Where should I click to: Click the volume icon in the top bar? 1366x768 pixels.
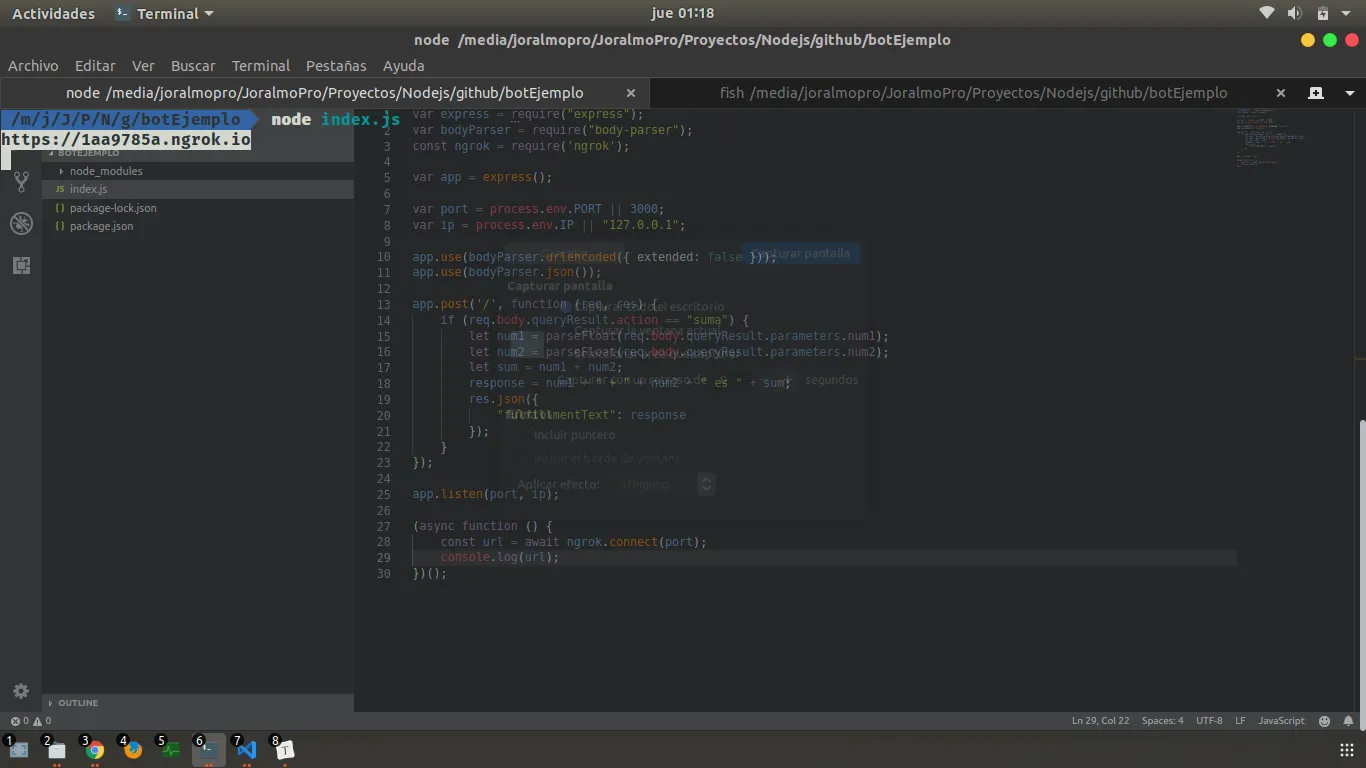[x=1295, y=13]
